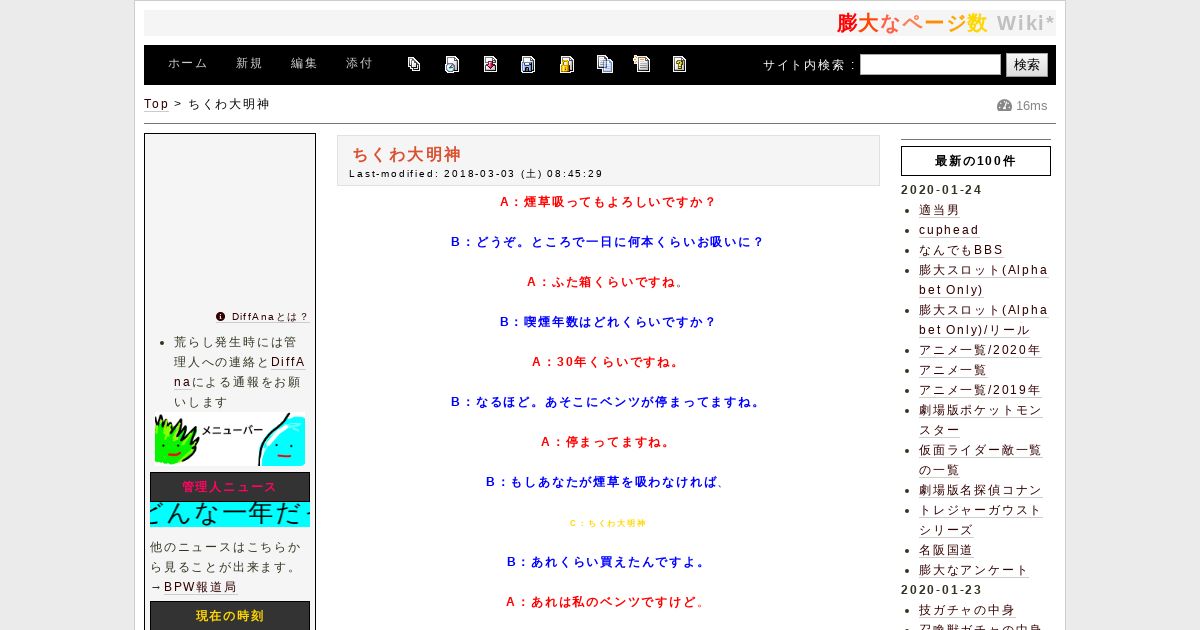The image size is (1200, 630).
Task: Click the 2020-01-23 date heading
Action: (941, 590)
